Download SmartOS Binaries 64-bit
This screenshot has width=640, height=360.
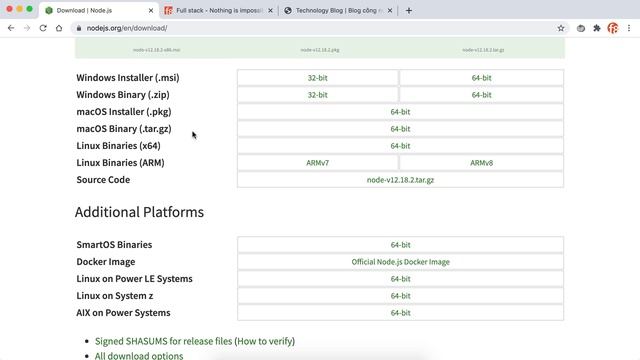400,244
